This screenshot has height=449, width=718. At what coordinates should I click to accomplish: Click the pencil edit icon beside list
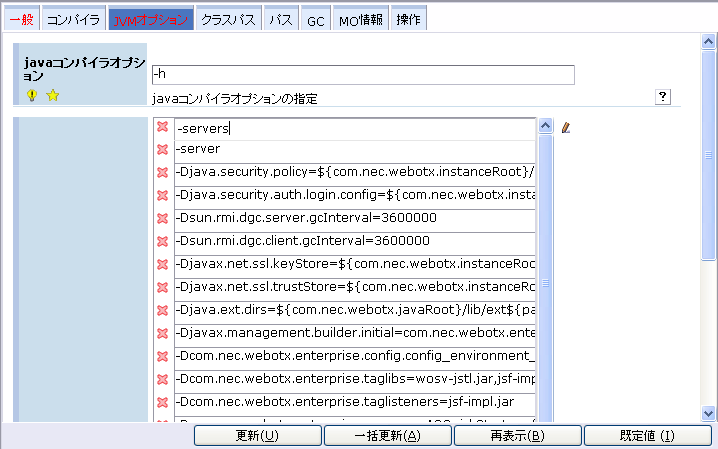coord(566,127)
